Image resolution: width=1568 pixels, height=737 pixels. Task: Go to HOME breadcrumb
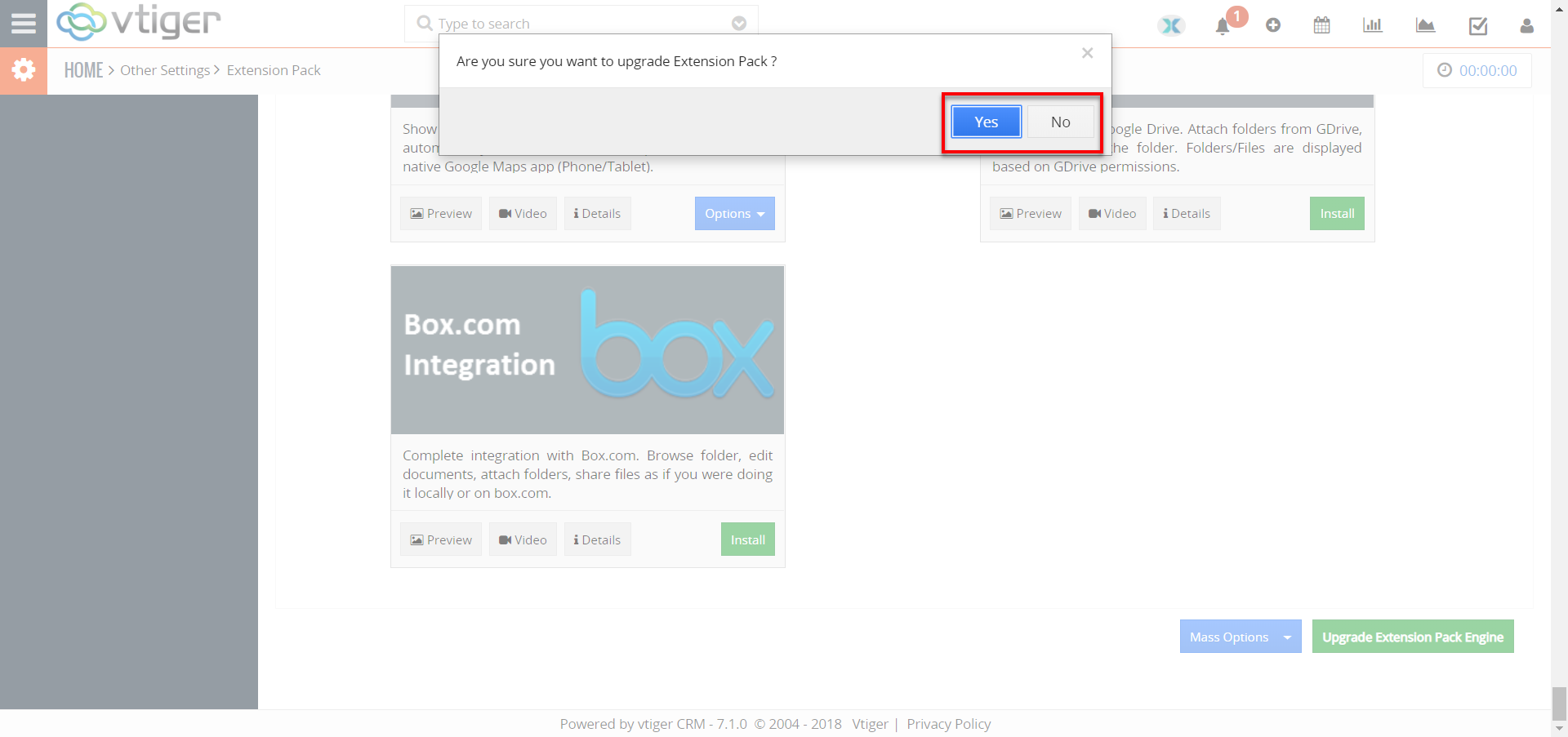(x=83, y=70)
